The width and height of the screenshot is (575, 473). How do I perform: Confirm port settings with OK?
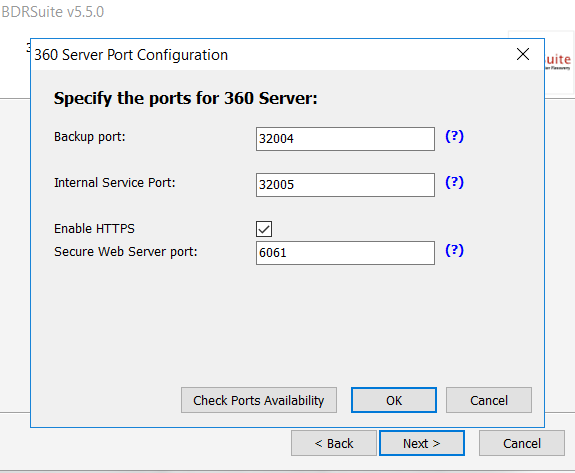point(394,400)
